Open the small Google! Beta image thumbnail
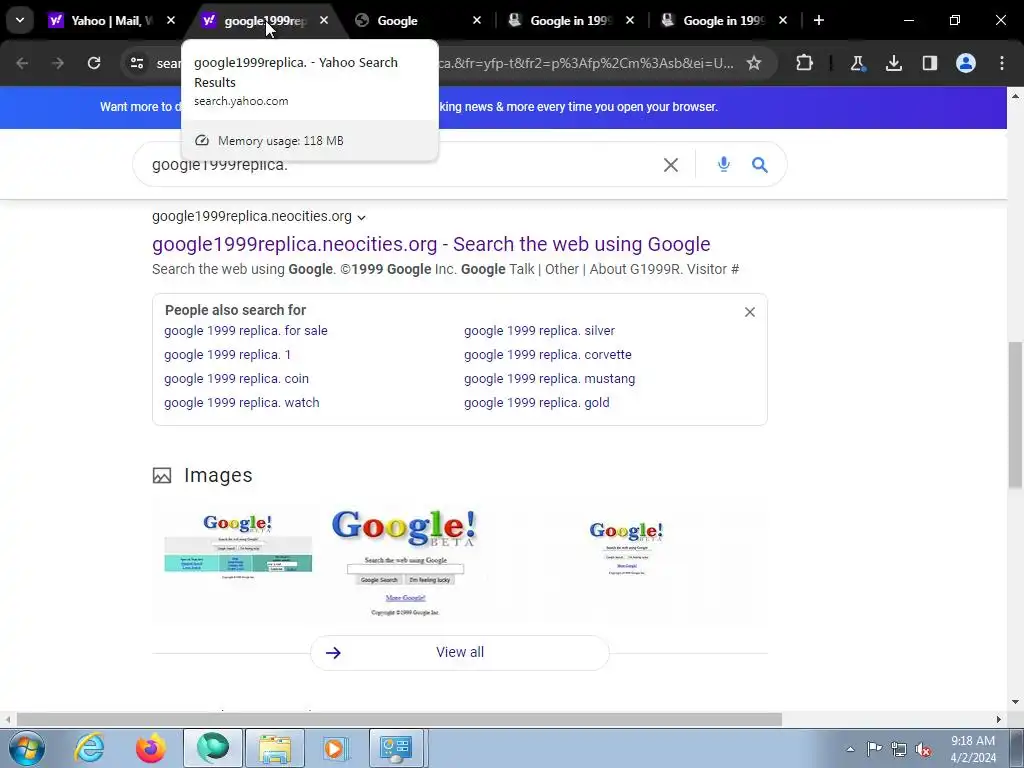The height and width of the screenshot is (768, 1024). point(627,549)
